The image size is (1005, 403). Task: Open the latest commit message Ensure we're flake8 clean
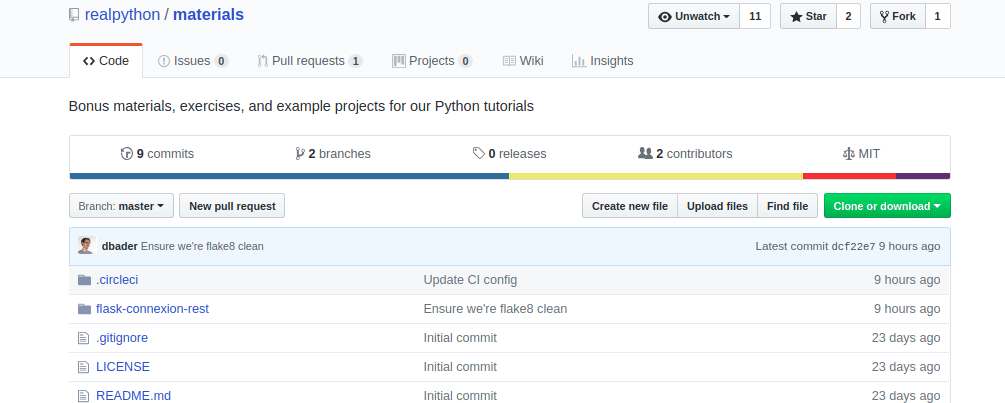[x=202, y=246]
